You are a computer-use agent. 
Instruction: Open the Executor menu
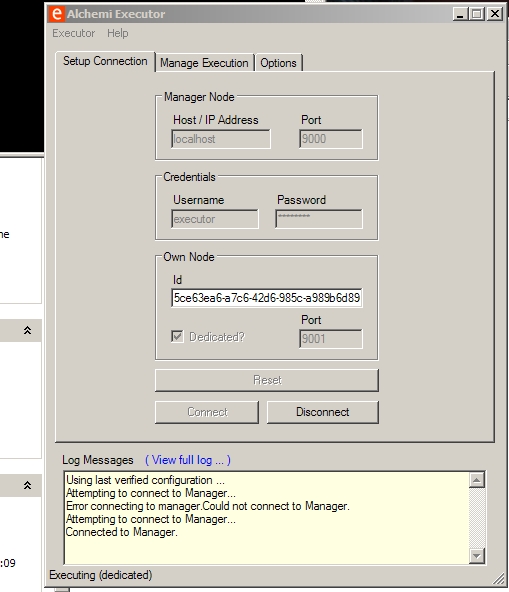pyautogui.click(x=73, y=33)
